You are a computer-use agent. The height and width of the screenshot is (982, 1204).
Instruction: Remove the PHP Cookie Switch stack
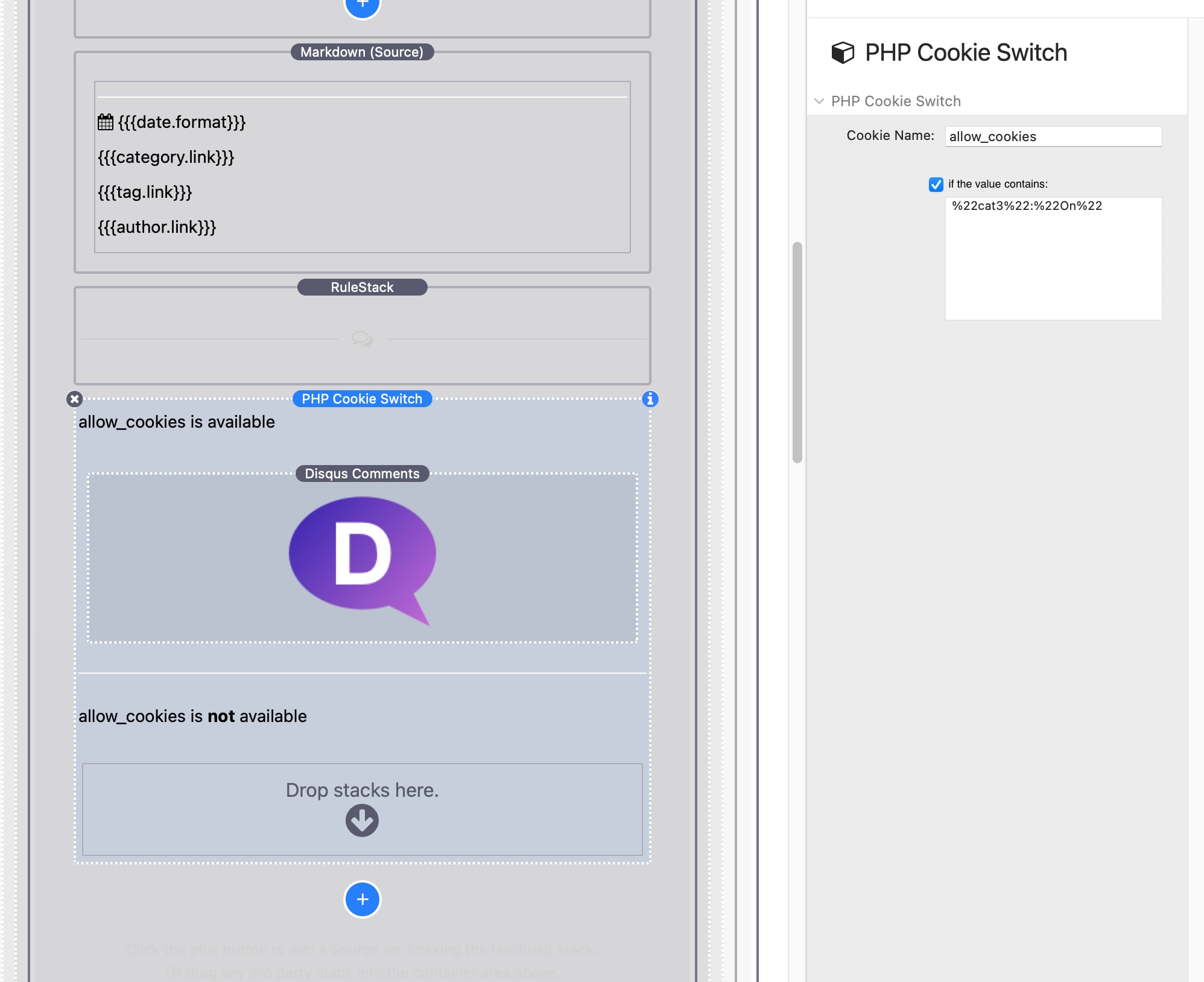click(74, 399)
